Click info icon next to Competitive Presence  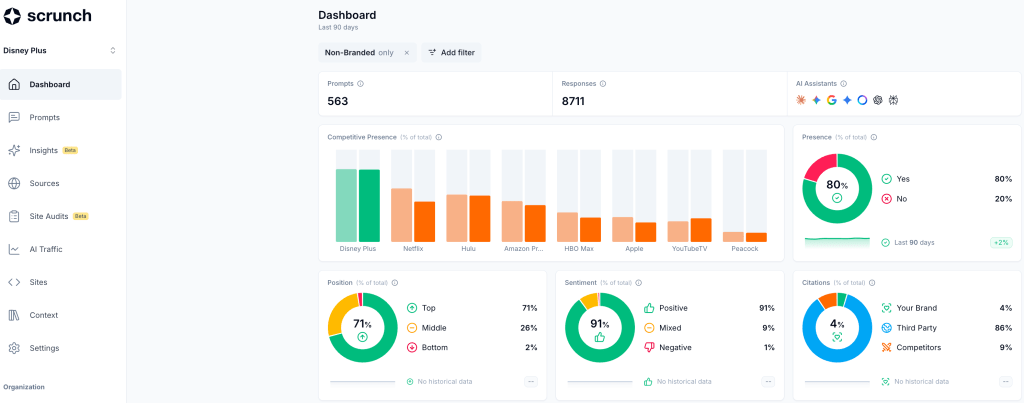439,137
